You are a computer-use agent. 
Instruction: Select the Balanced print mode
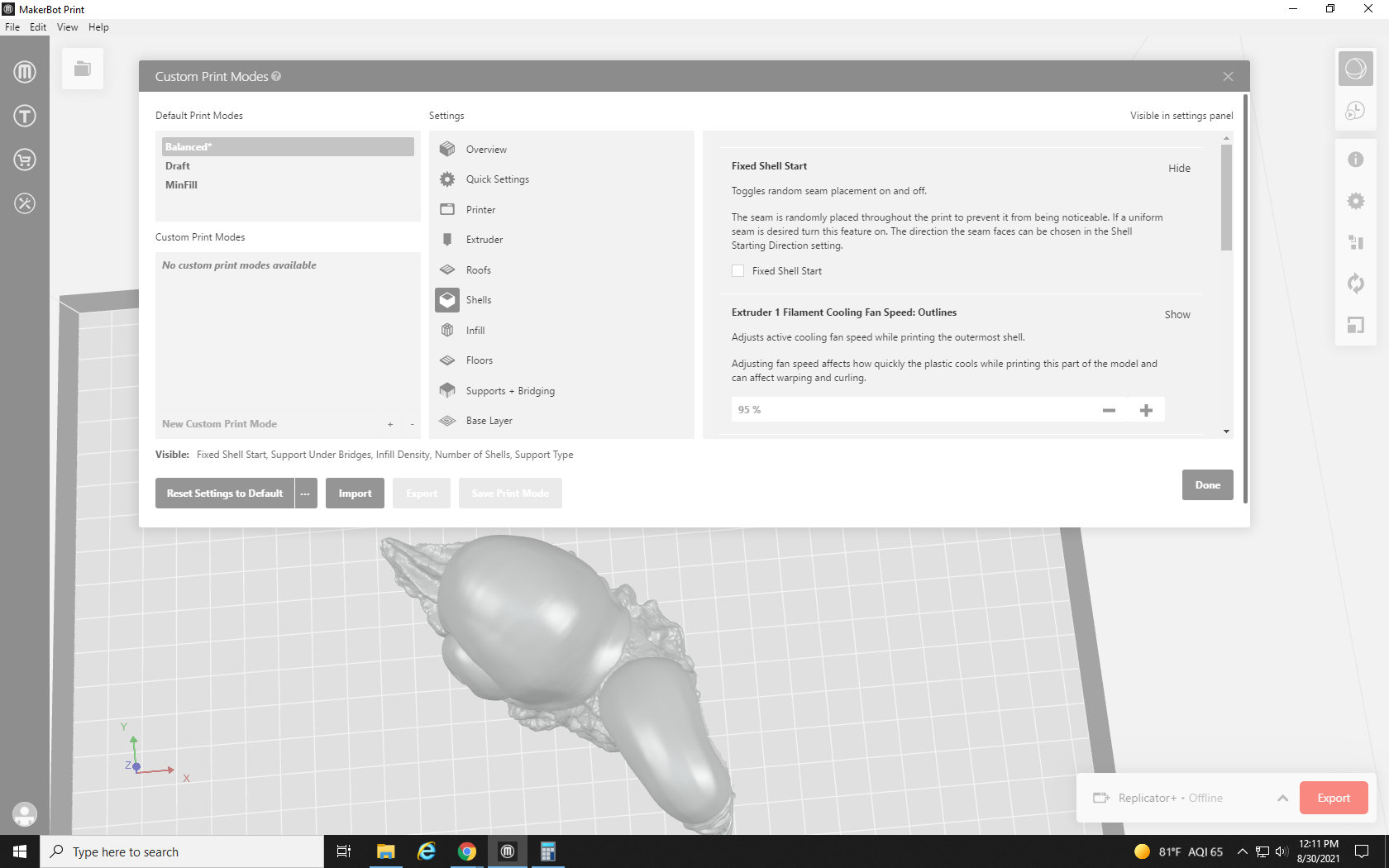coord(288,147)
